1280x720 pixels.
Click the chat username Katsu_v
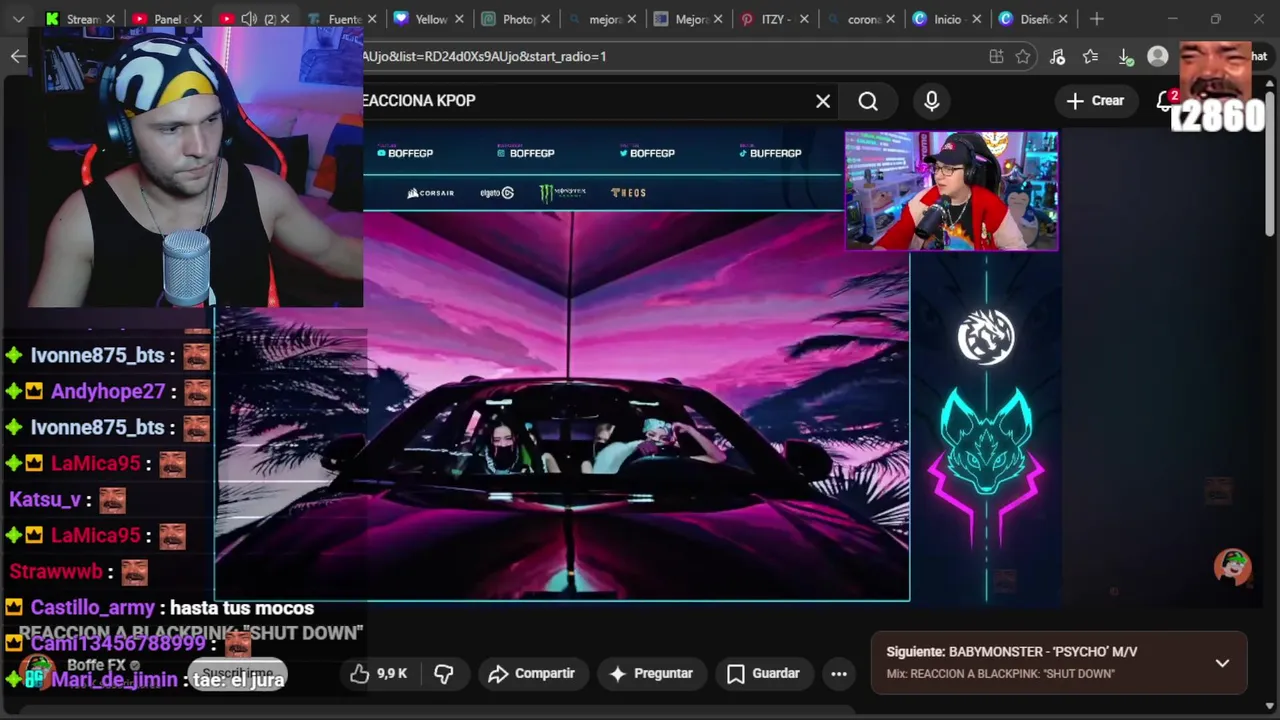coord(45,499)
